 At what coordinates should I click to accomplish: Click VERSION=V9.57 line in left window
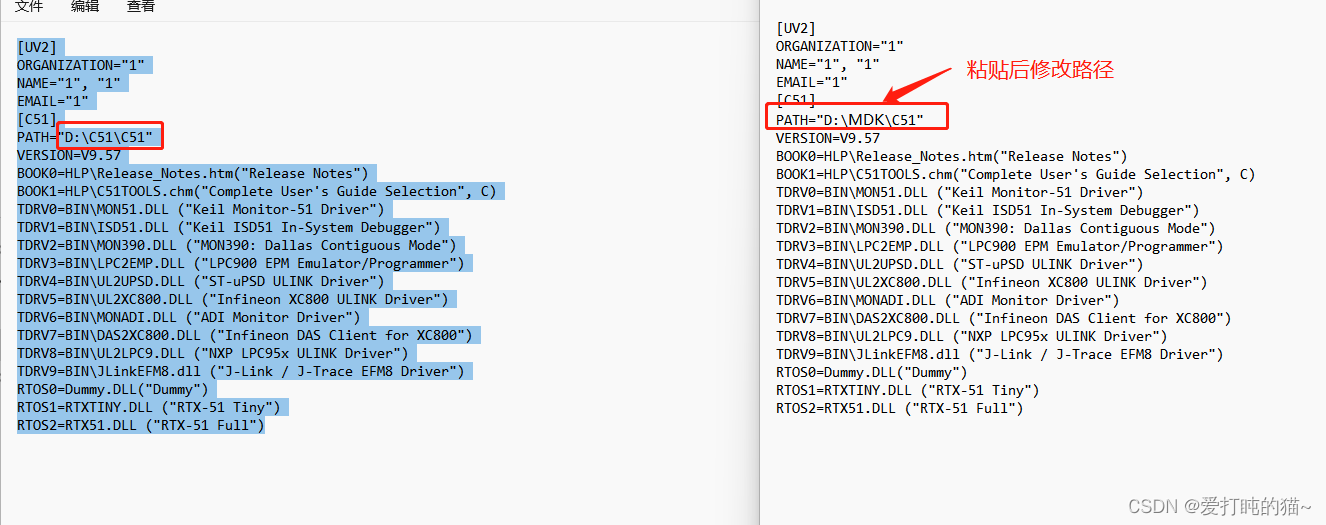coord(68,155)
